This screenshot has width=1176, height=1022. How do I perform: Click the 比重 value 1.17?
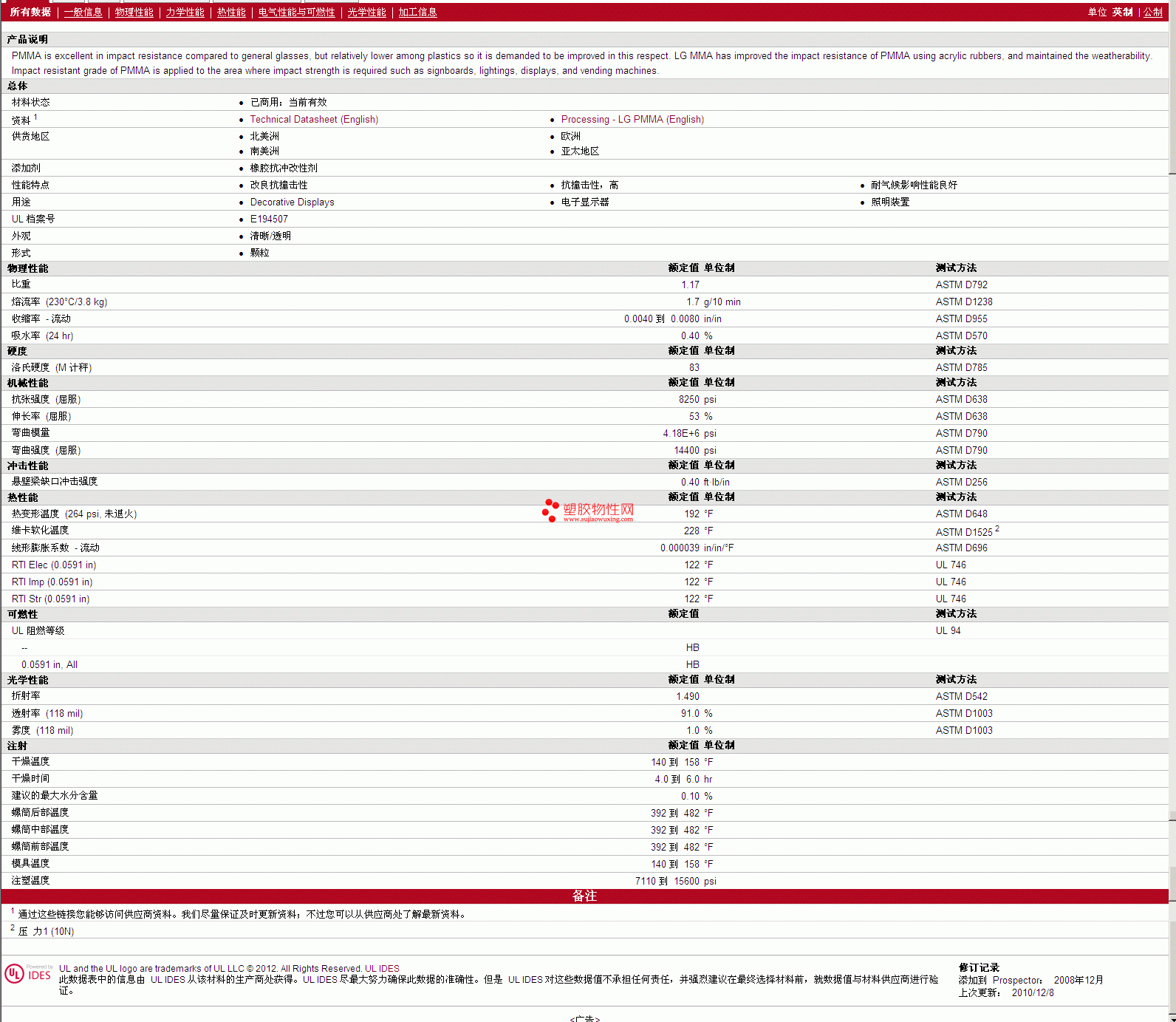pyautogui.click(x=690, y=285)
